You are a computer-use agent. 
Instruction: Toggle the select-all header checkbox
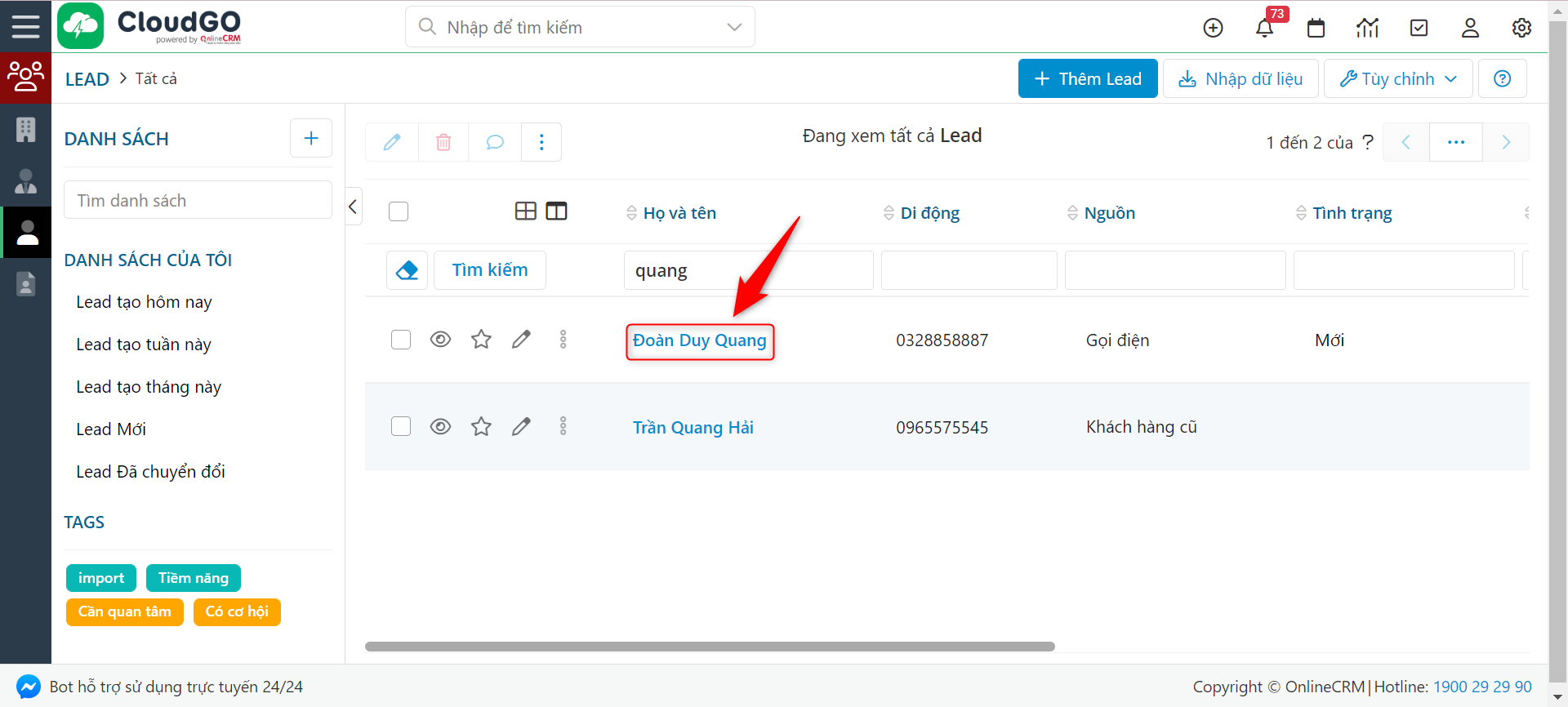(399, 211)
